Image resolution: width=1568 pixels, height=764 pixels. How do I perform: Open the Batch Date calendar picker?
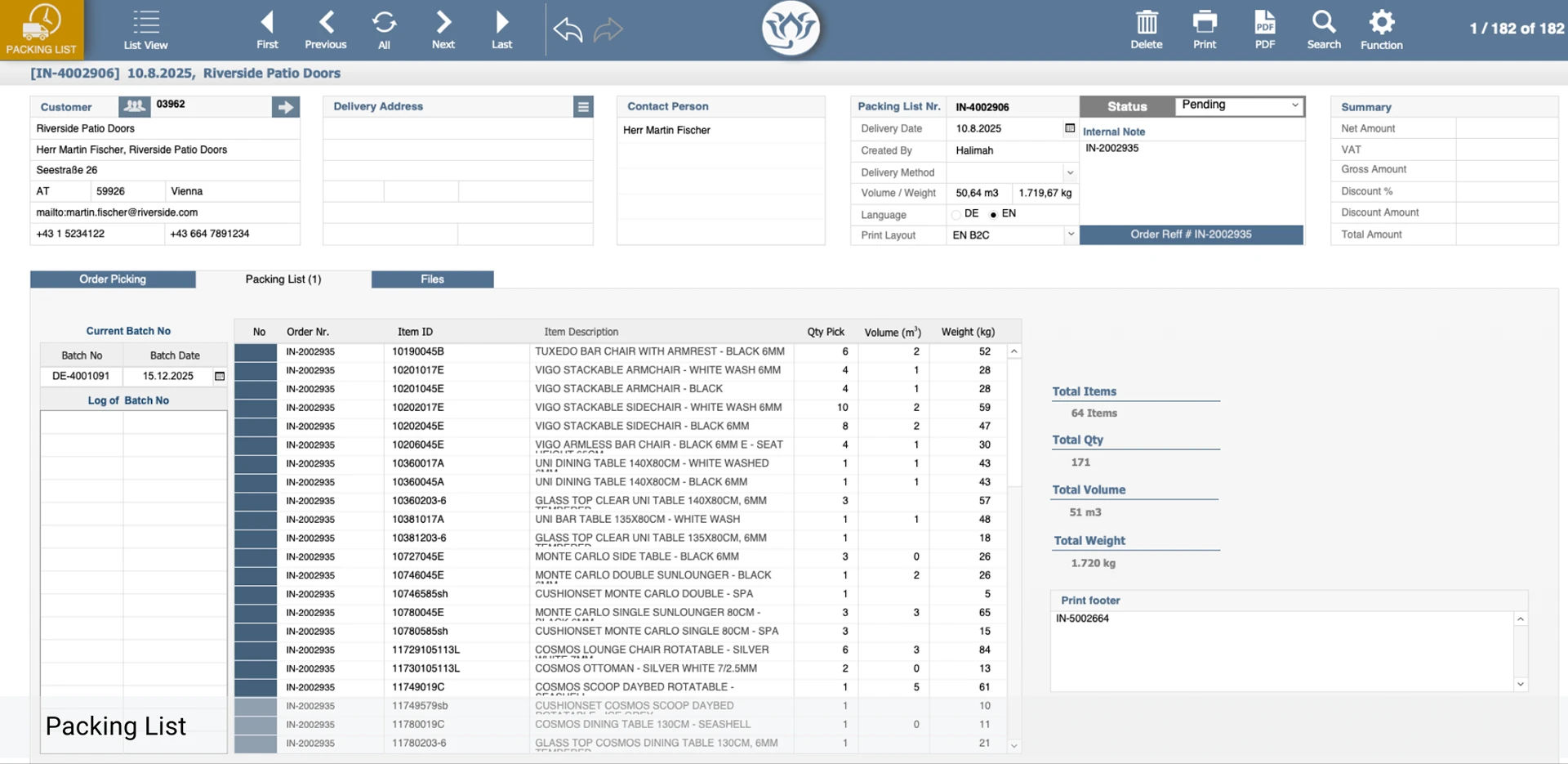[220, 376]
